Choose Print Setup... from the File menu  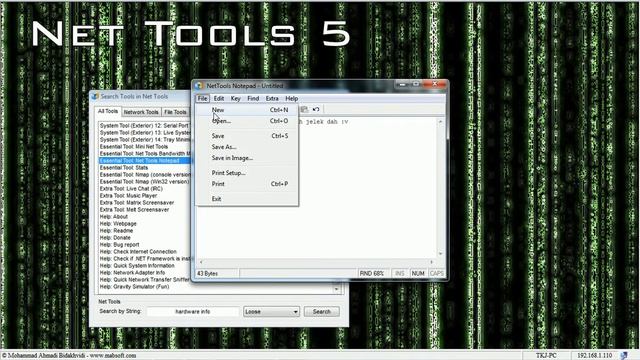247,173
